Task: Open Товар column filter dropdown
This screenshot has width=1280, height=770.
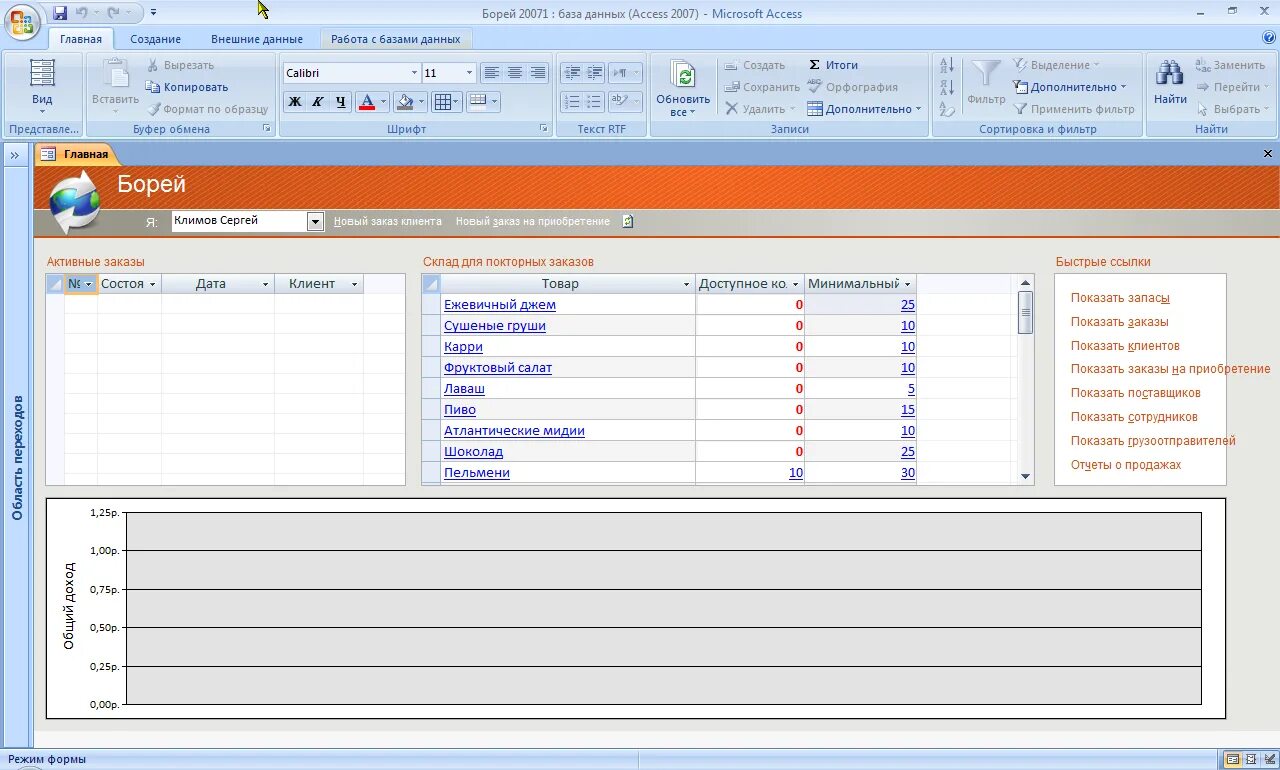Action: point(686,284)
